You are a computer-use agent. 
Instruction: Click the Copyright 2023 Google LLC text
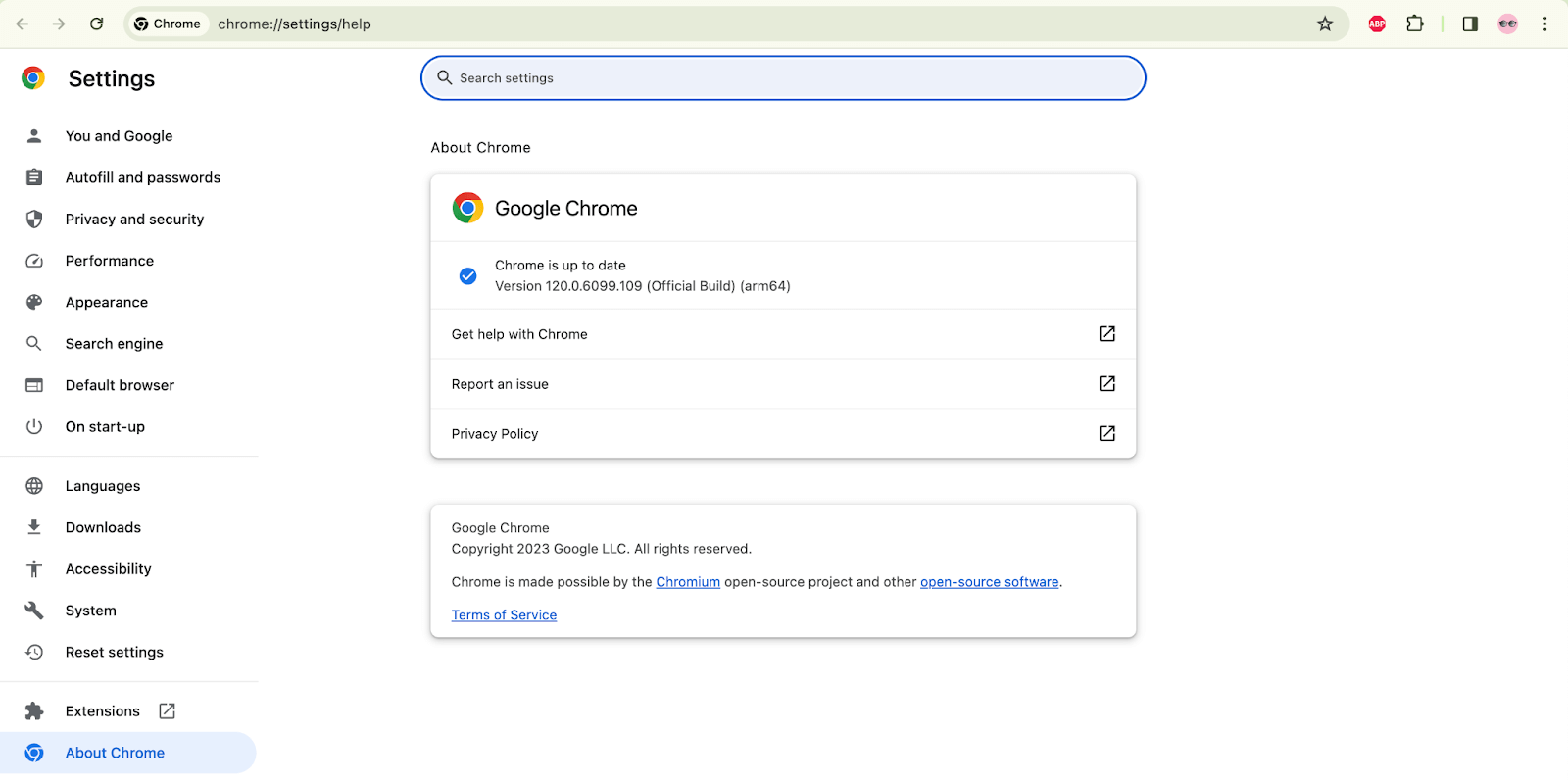pyautogui.click(x=602, y=549)
